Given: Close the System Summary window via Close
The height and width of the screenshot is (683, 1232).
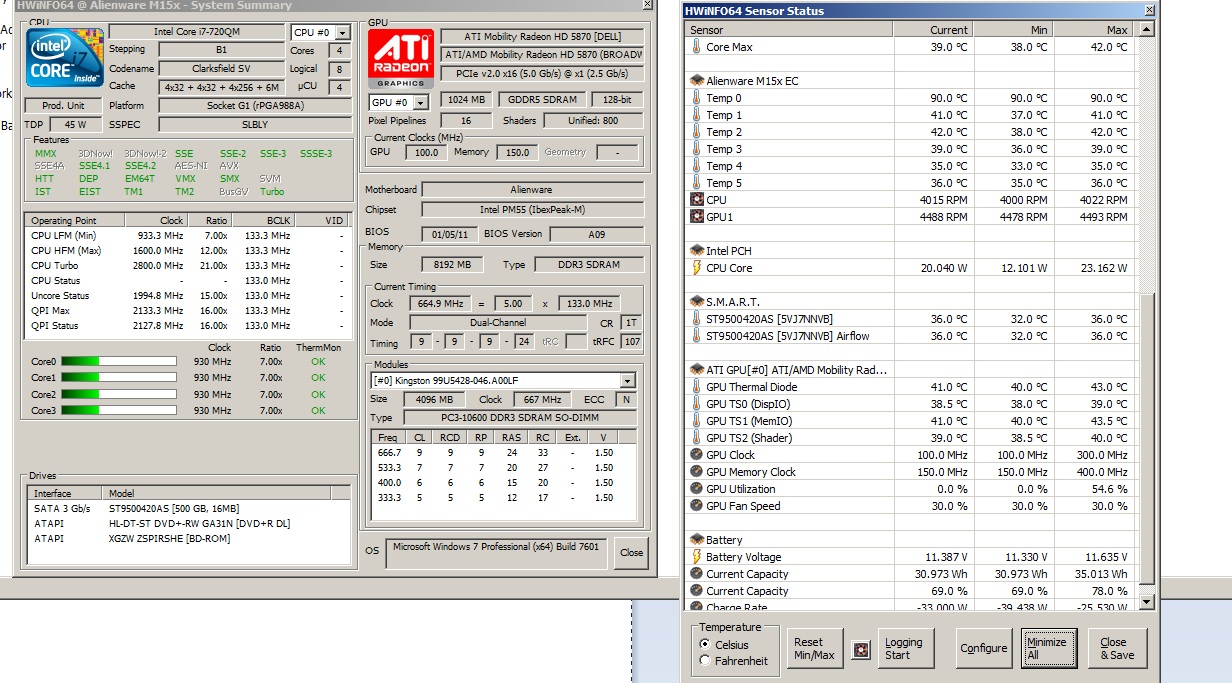Looking at the screenshot, I should click(631, 552).
